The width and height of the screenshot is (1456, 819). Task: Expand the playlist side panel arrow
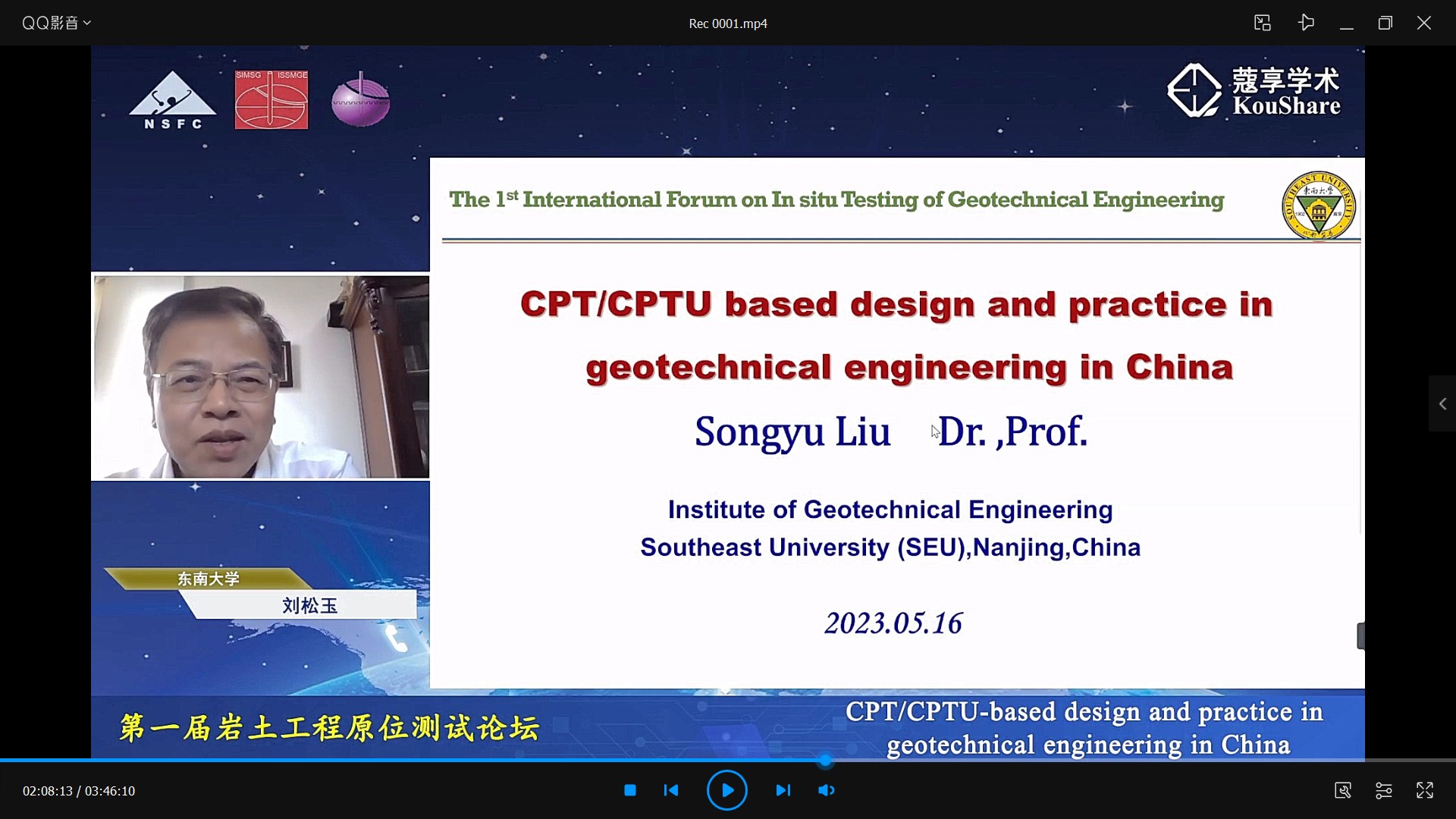pyautogui.click(x=1442, y=404)
